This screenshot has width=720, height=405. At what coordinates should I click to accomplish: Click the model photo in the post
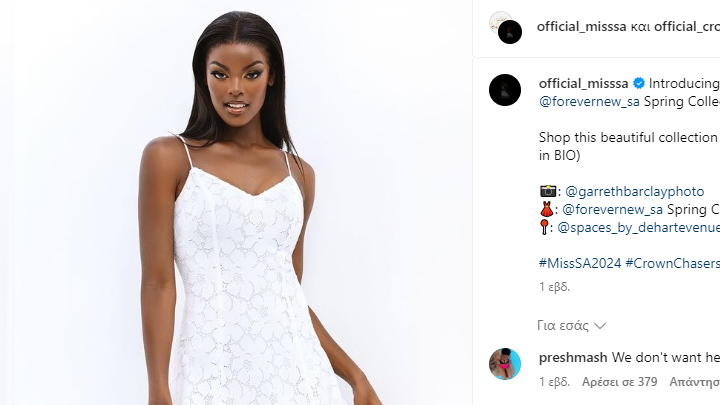point(236,202)
